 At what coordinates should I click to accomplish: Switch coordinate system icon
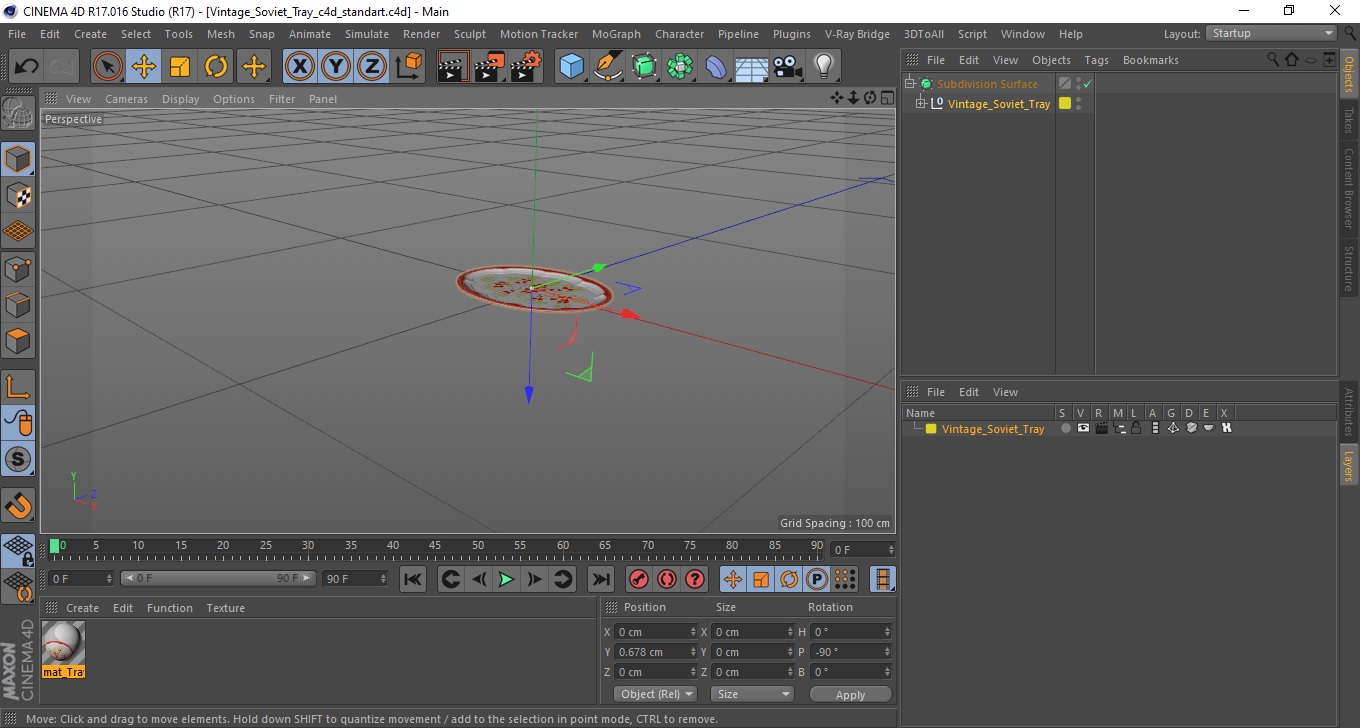[408, 67]
